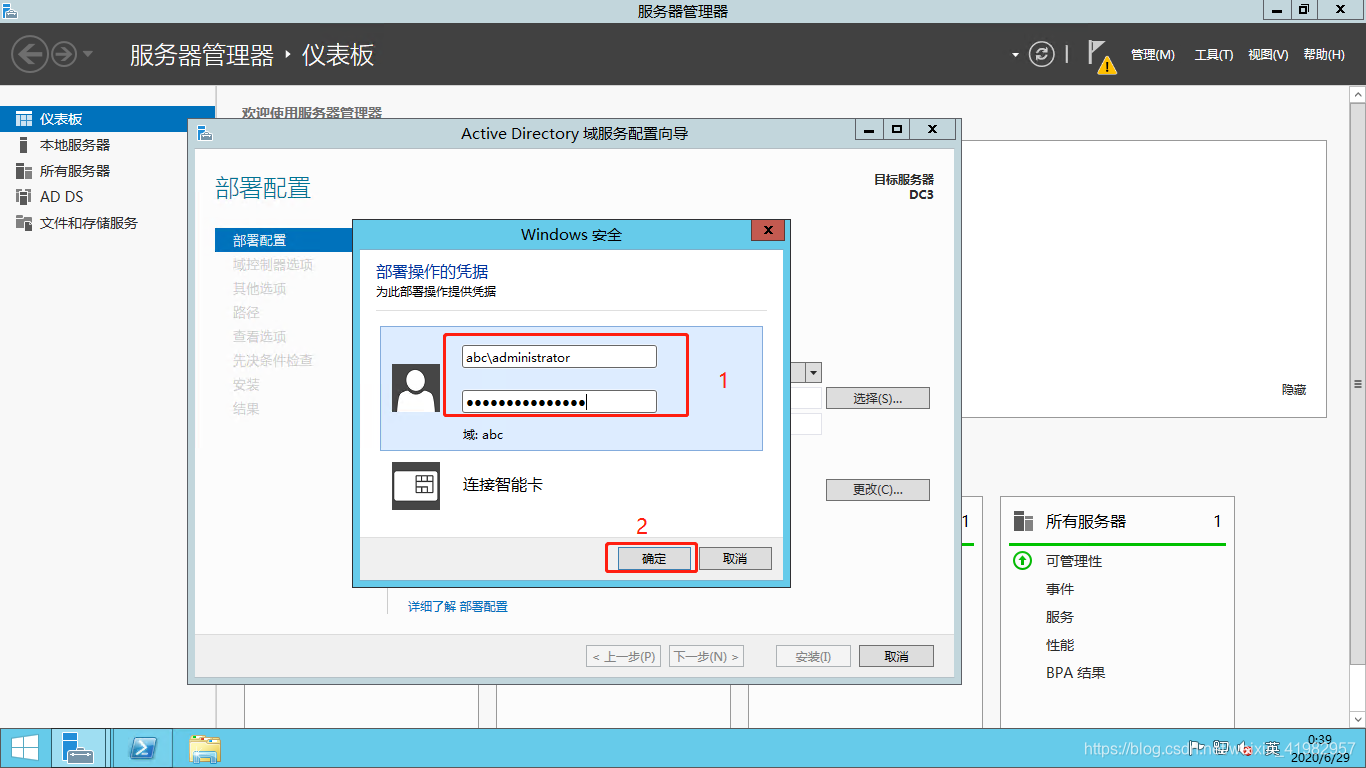Screen dimensions: 1366x768
Task: Click the 仪表板 dashboard icon in sidebar
Action: click(24, 119)
